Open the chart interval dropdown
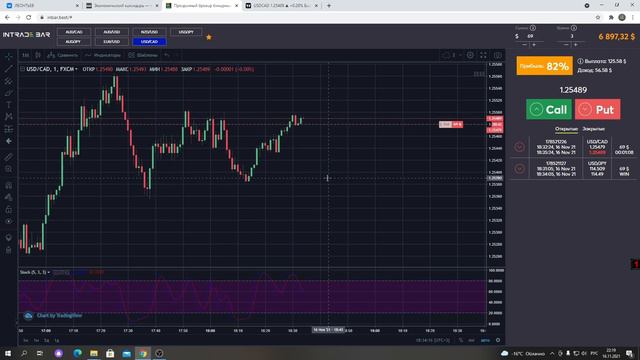The width and height of the screenshot is (640, 360). pos(25,55)
